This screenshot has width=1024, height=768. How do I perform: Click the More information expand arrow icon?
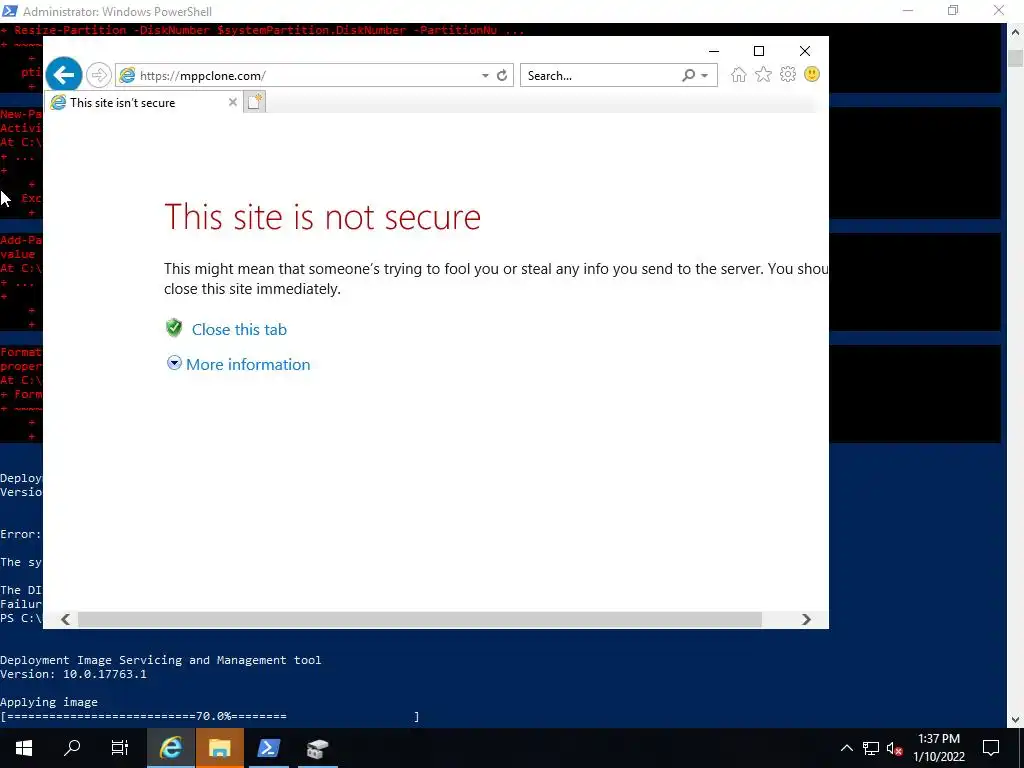(174, 363)
